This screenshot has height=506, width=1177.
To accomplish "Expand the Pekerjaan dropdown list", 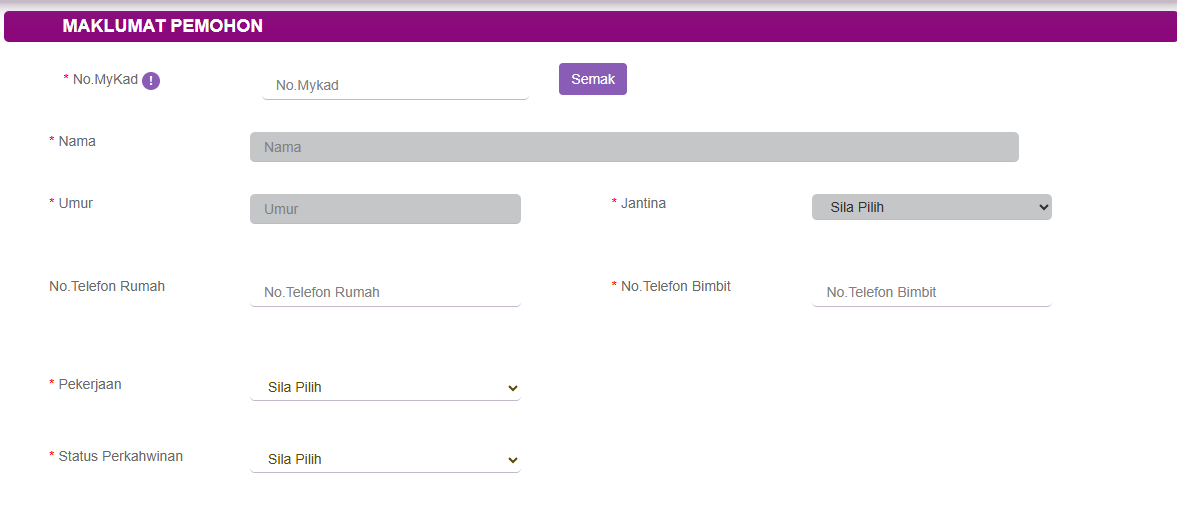I will [x=385, y=387].
